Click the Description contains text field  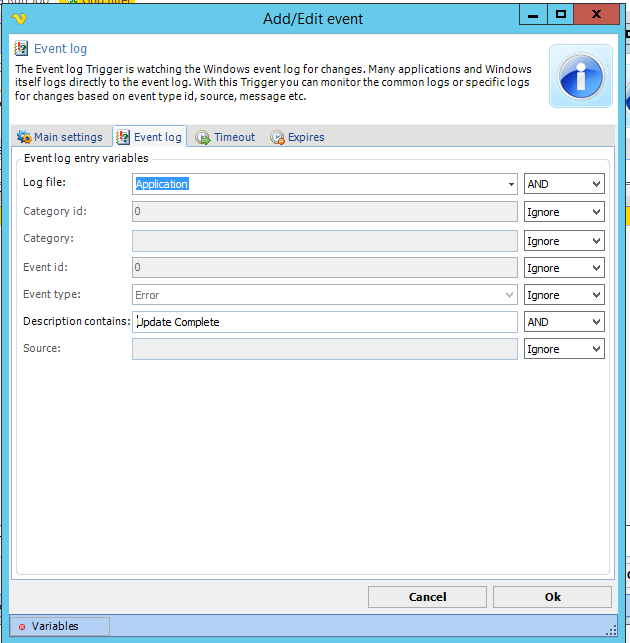324,322
